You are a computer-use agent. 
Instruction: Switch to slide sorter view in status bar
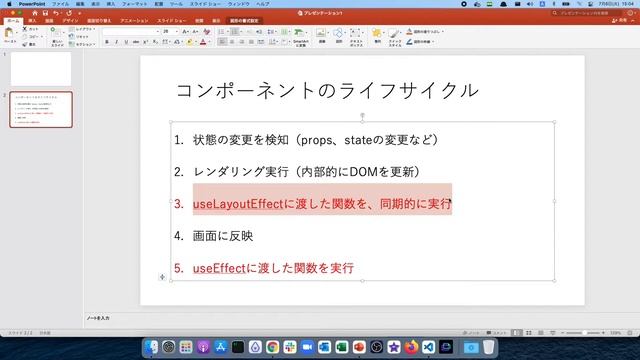[x=529, y=333]
